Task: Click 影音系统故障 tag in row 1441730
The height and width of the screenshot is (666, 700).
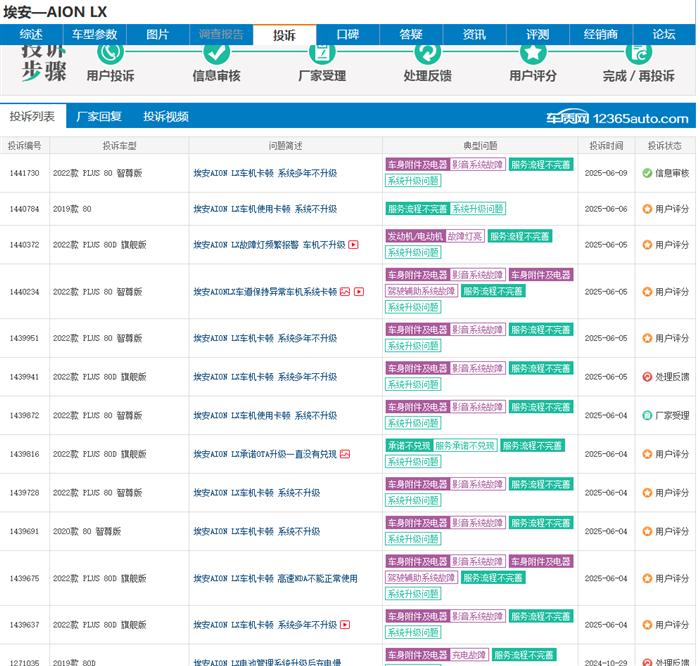Action: (x=478, y=165)
